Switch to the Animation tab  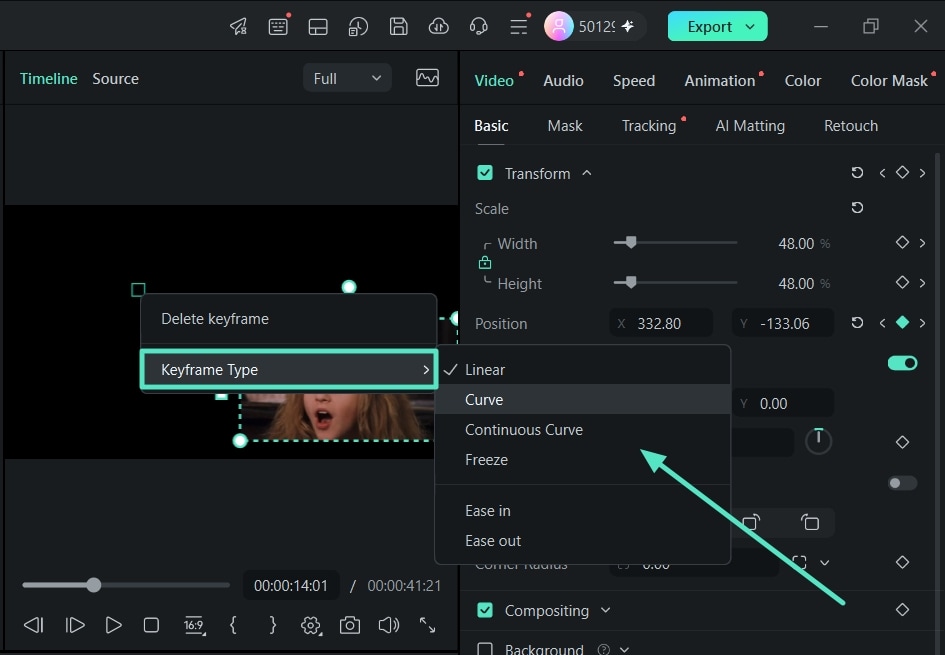tap(720, 81)
